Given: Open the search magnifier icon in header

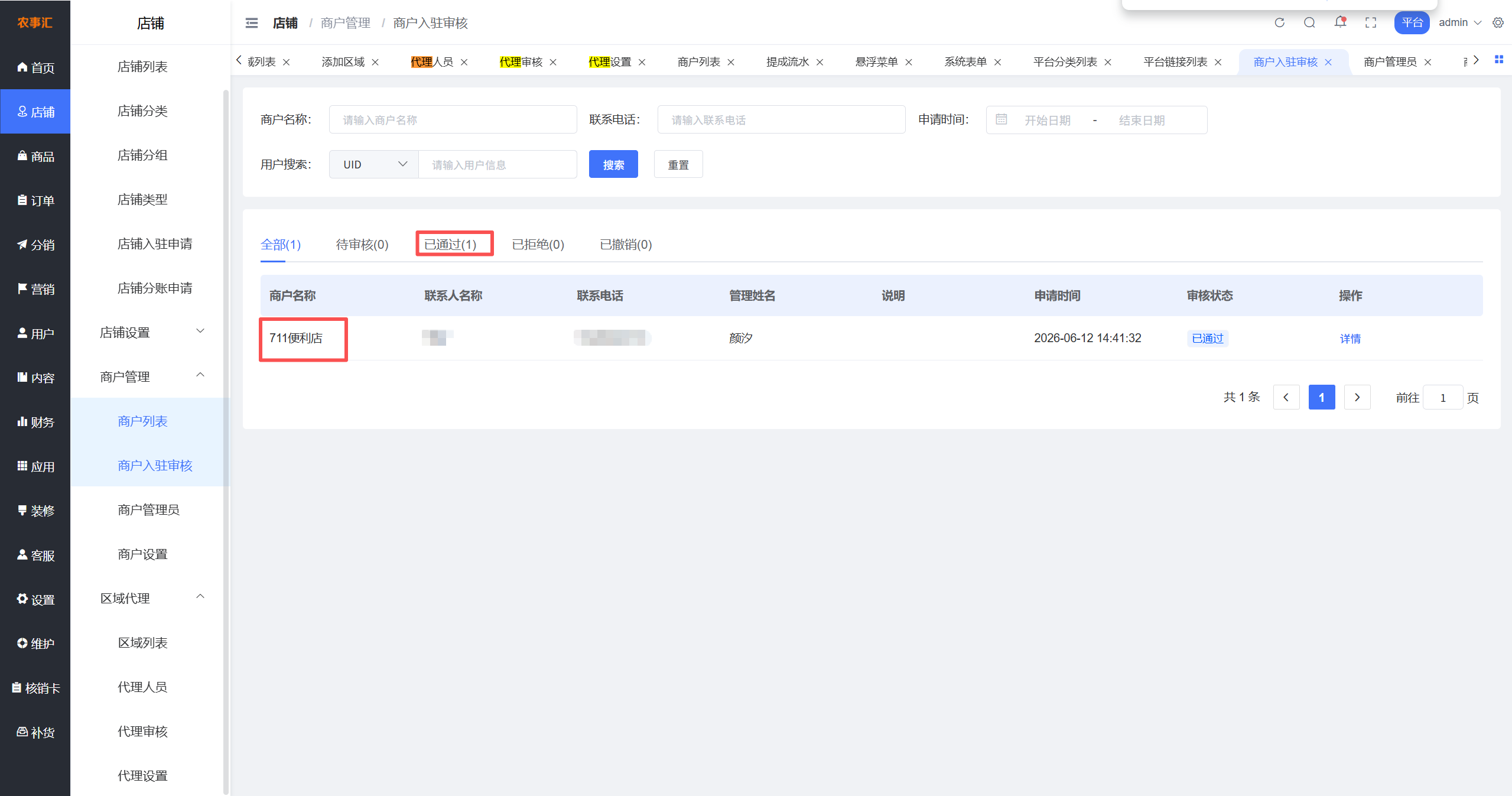Looking at the screenshot, I should pyautogui.click(x=1309, y=23).
